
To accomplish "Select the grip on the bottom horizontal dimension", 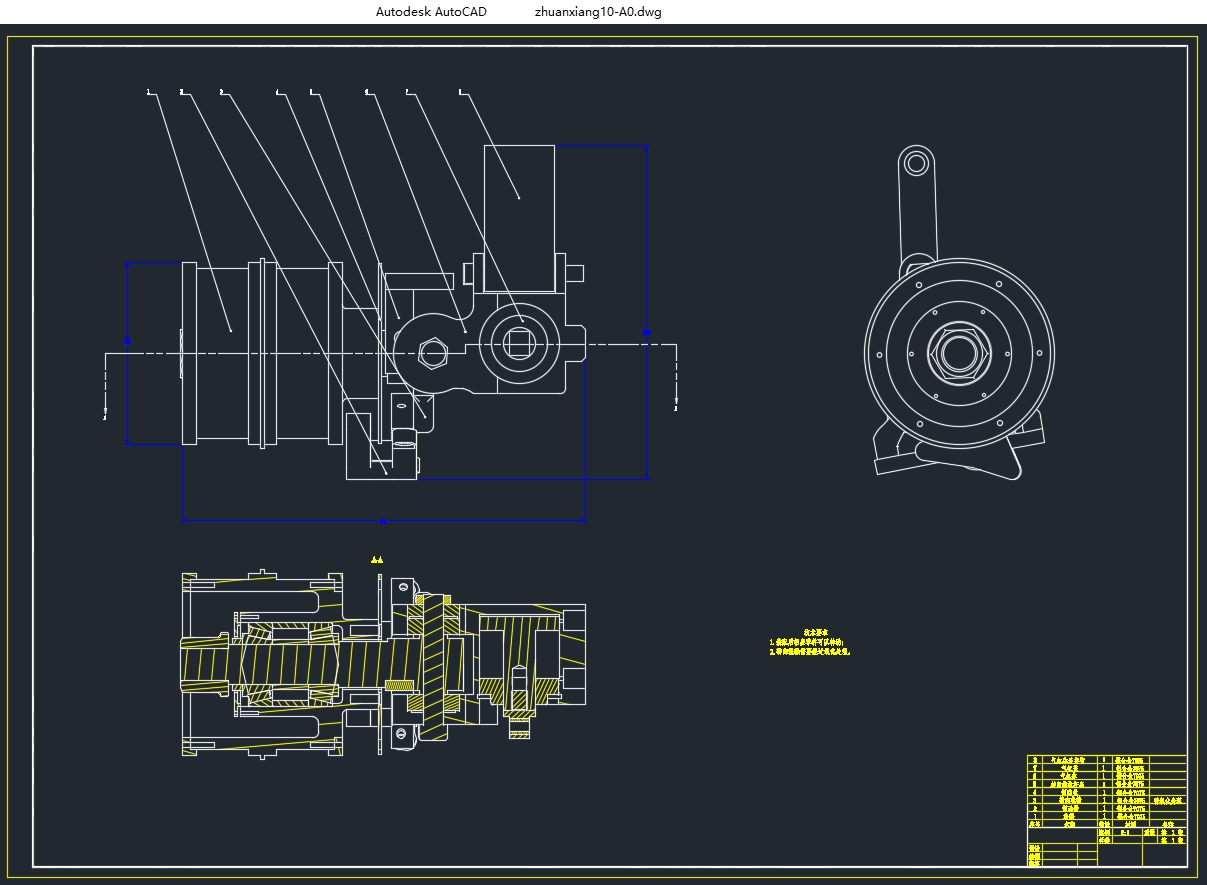I will 383,521.
